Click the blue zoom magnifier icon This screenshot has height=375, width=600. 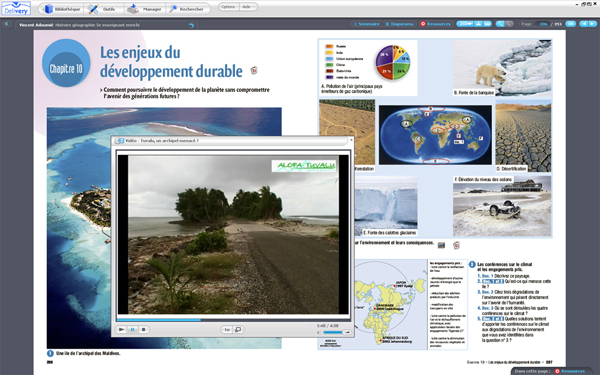click(x=500, y=24)
